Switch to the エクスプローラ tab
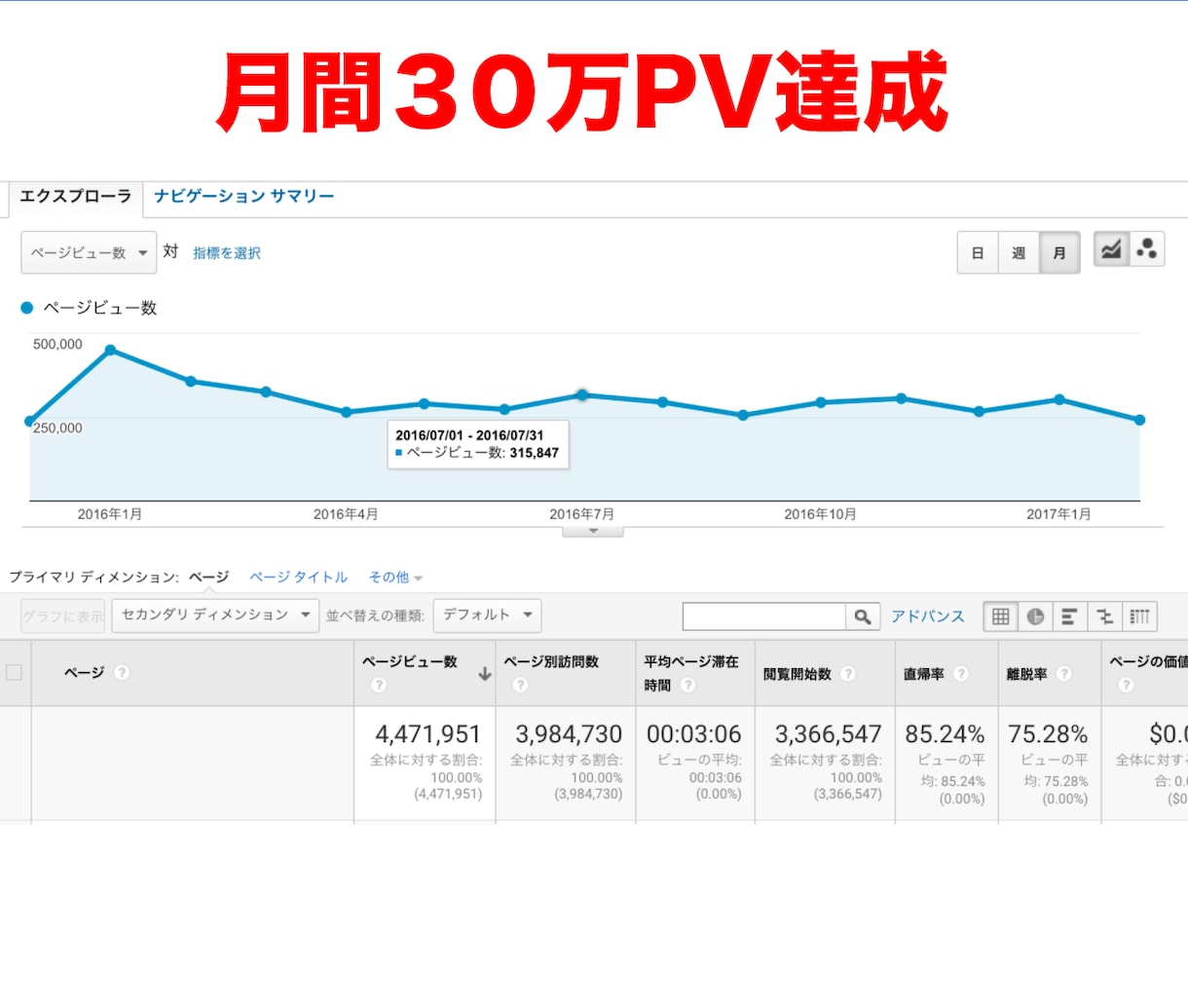 coord(76,197)
